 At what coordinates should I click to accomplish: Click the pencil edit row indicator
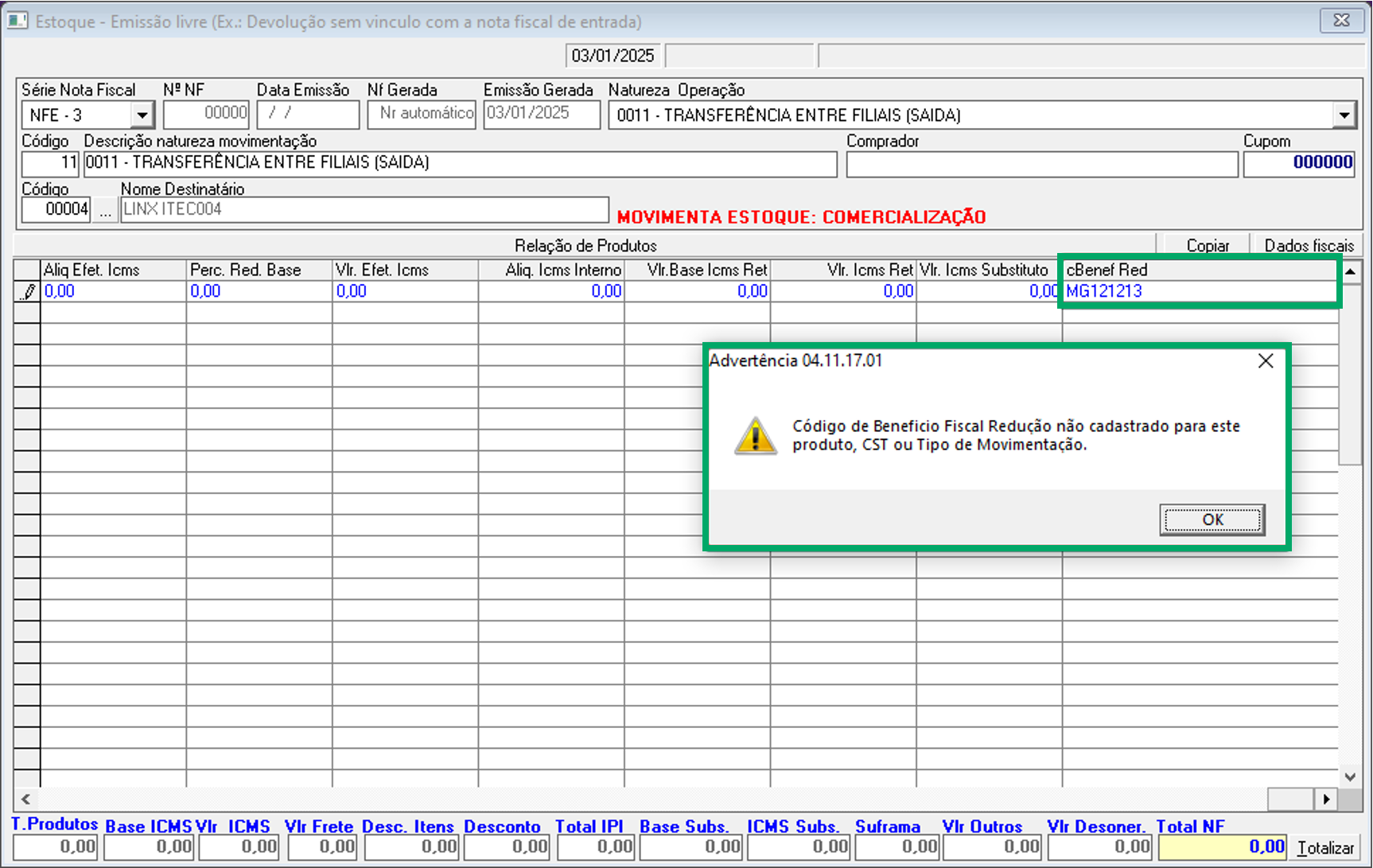point(28,292)
